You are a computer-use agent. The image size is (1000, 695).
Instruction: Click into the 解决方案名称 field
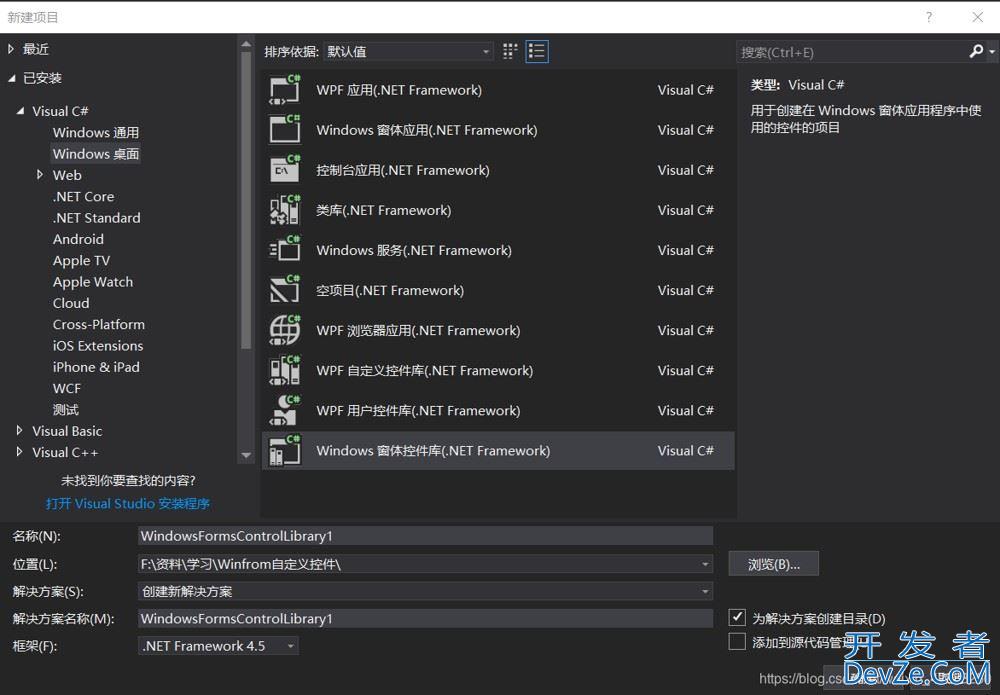(x=425, y=618)
